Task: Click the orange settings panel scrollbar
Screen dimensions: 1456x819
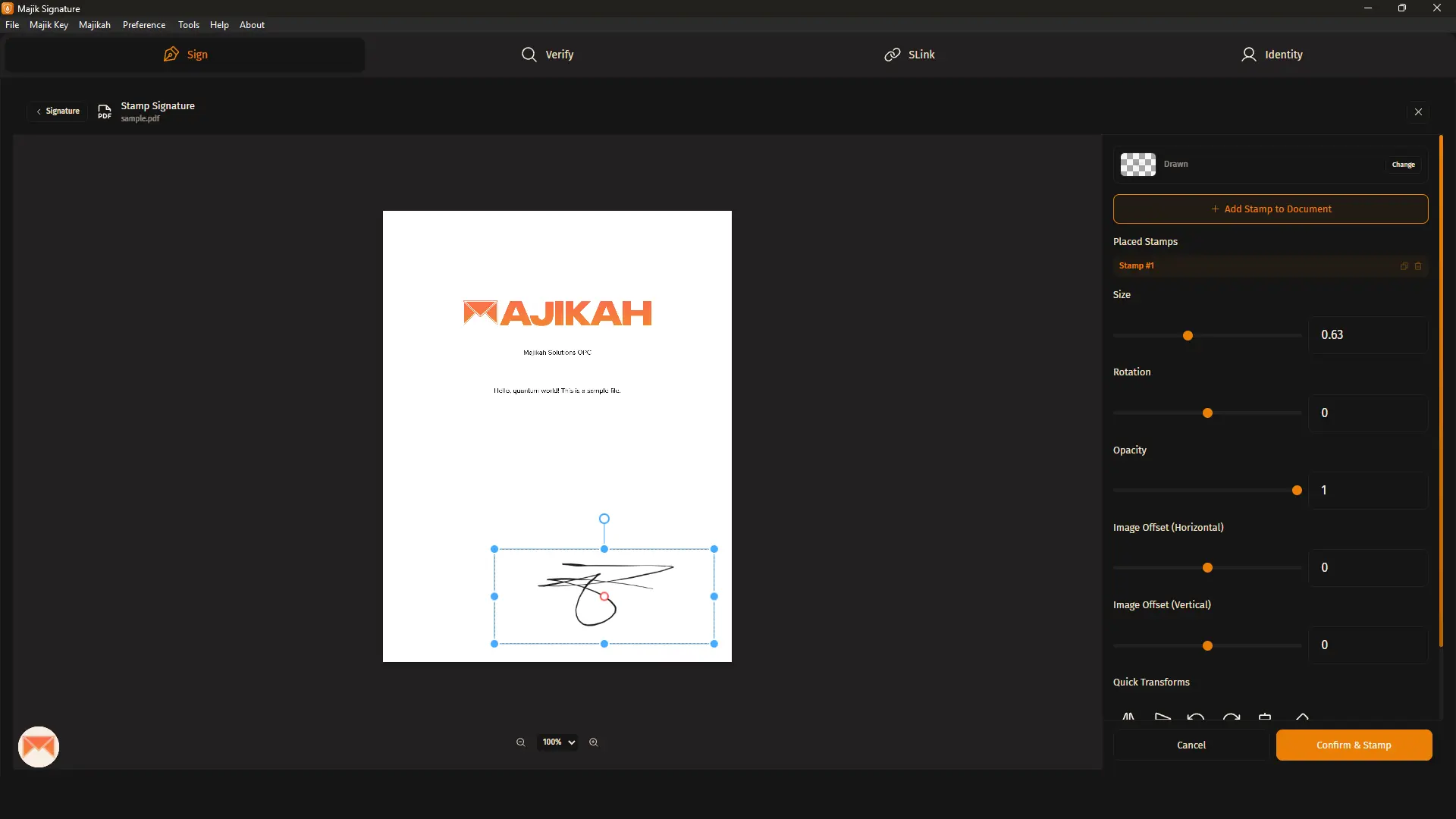Action: 1441,391
